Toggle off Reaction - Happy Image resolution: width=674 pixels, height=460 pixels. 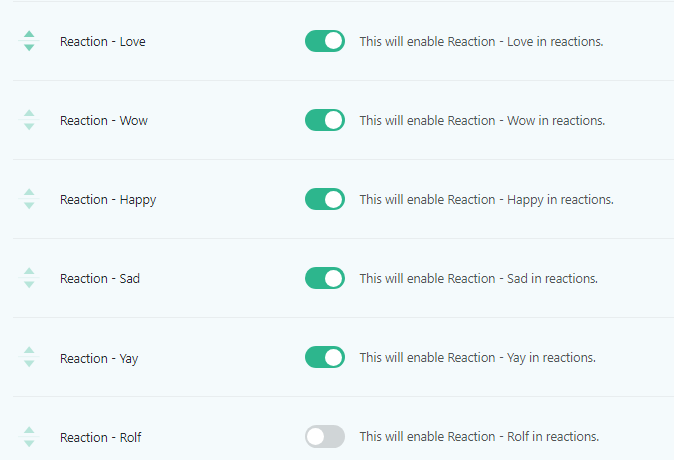click(325, 199)
